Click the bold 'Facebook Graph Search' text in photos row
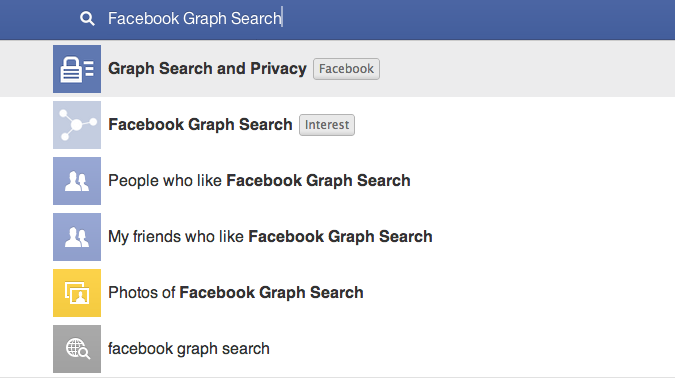Image resolution: width=675 pixels, height=379 pixels. (271, 292)
